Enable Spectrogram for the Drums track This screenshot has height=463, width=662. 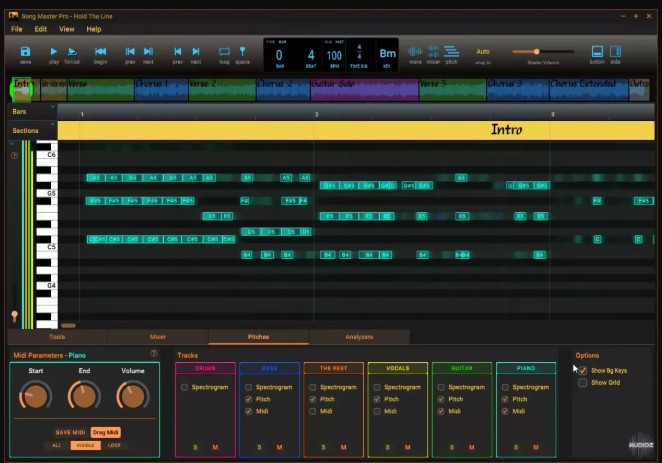coord(185,387)
